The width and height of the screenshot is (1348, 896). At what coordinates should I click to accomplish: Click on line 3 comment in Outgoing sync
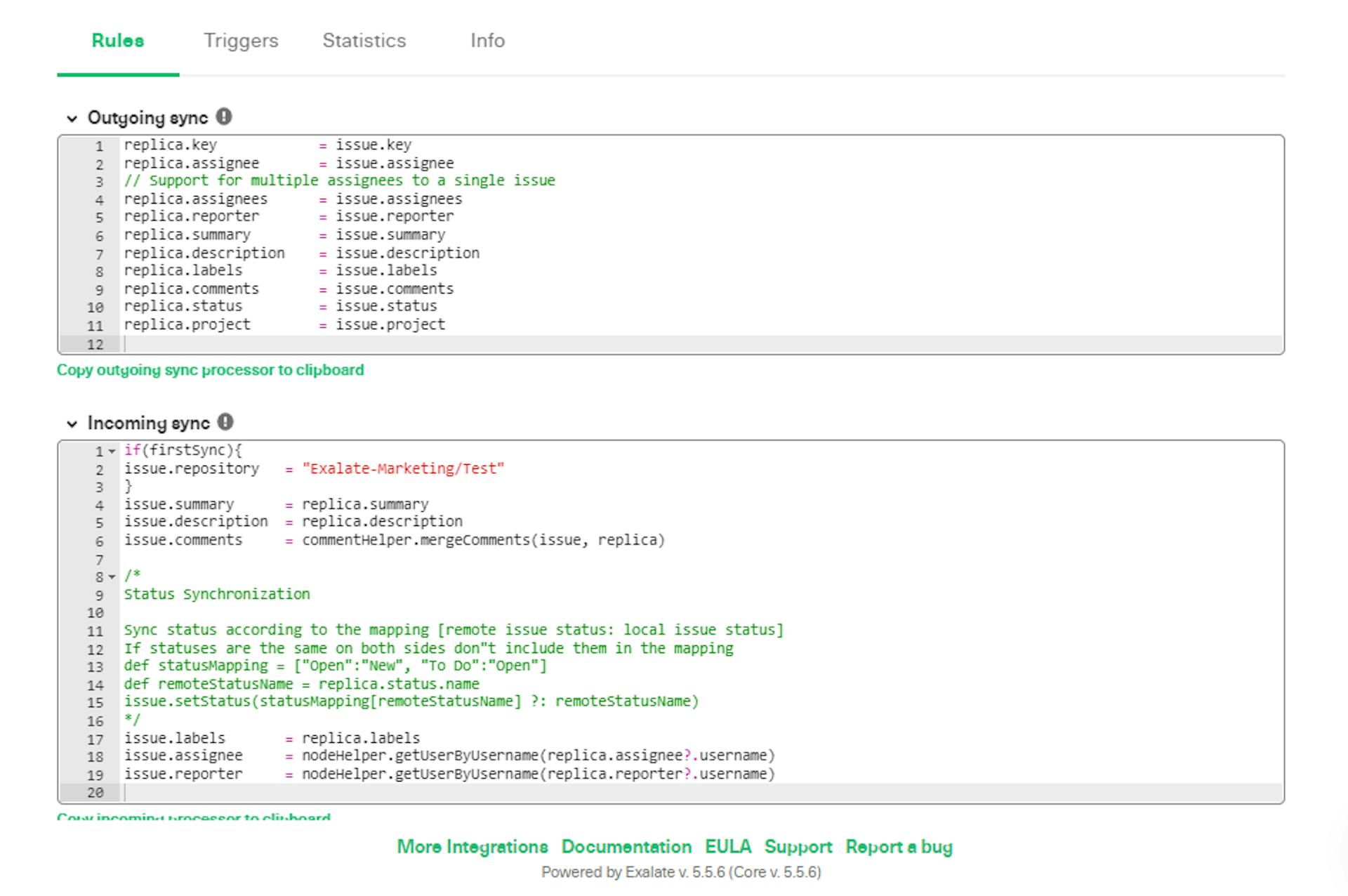click(x=337, y=181)
